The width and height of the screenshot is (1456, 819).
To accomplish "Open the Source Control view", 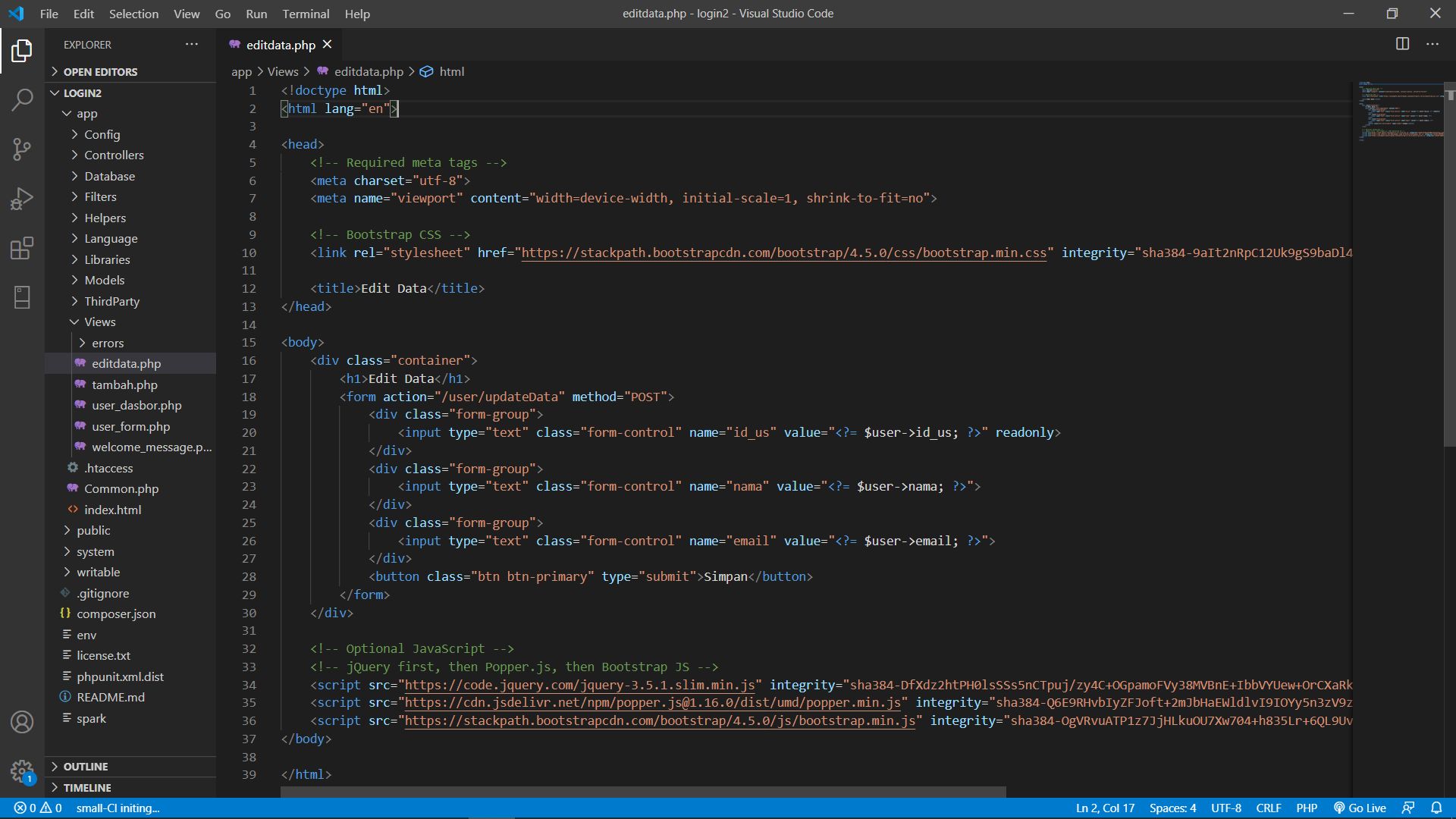I will [22, 149].
